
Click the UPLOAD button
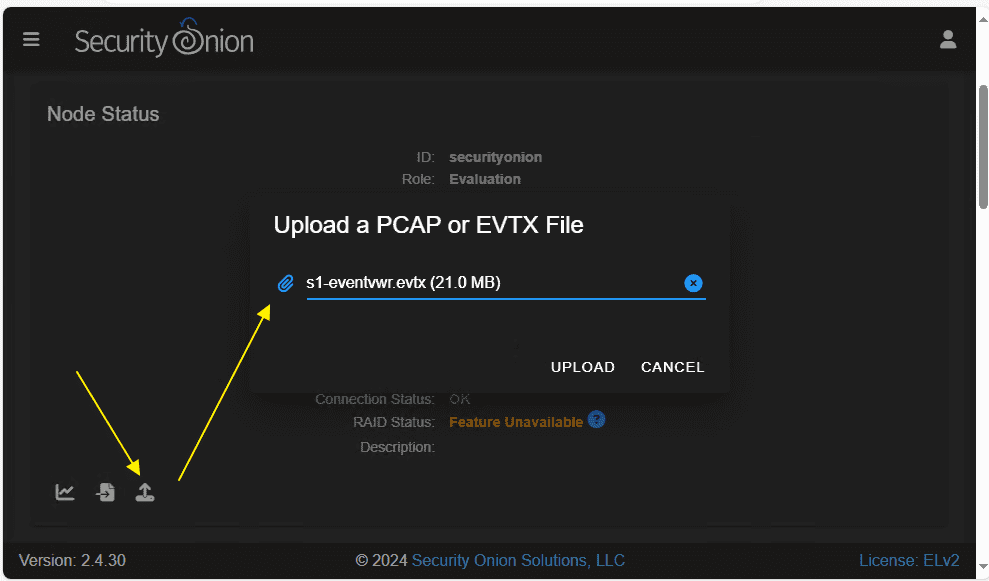[582, 367]
